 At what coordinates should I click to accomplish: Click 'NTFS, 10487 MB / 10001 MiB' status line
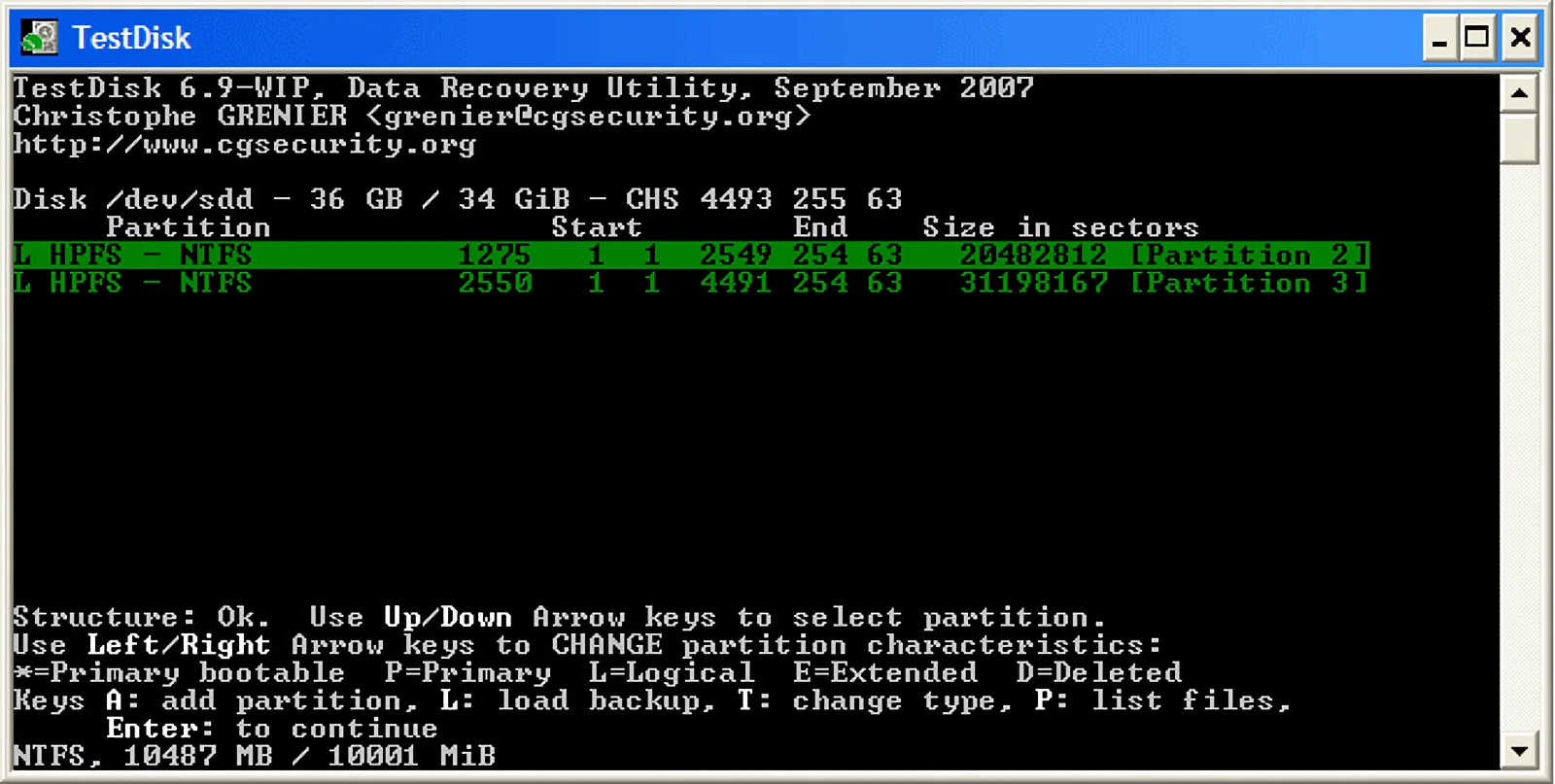(255, 756)
